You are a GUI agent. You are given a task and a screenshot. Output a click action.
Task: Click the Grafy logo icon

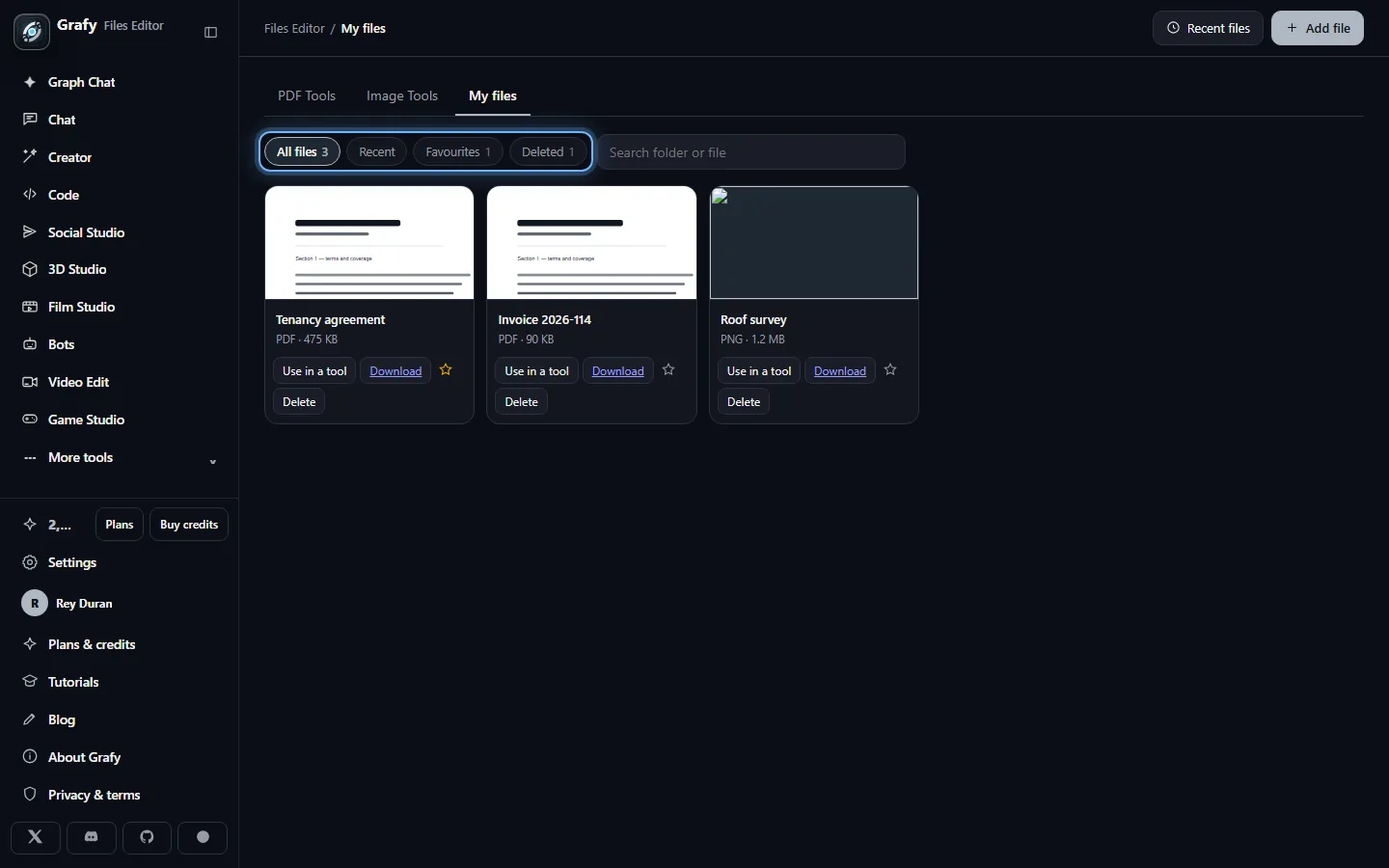pos(32,32)
